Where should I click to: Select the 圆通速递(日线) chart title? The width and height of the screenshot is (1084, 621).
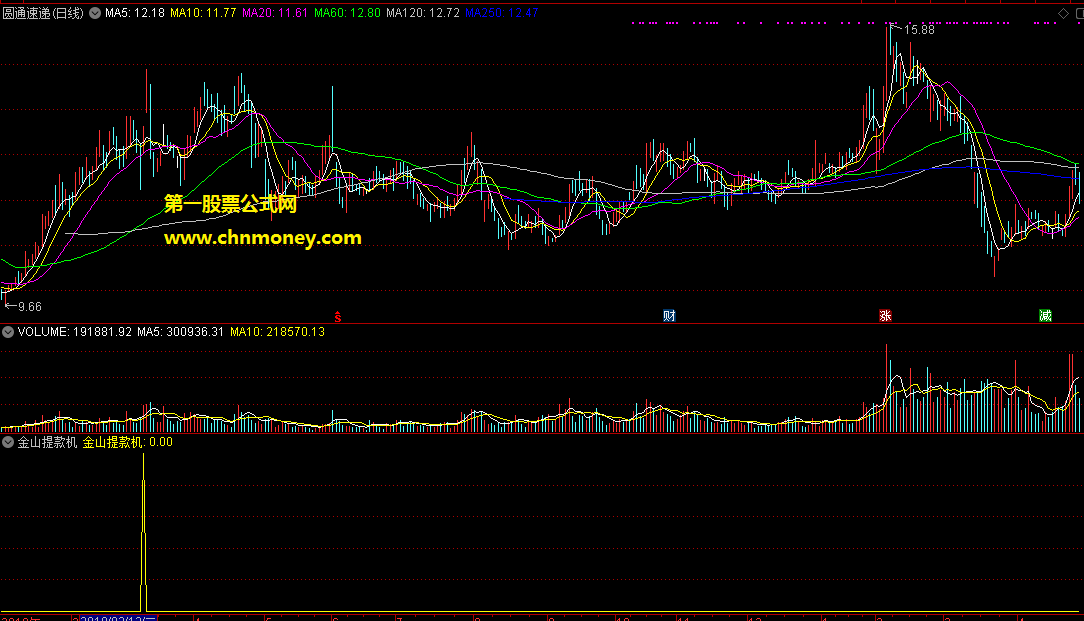(43, 13)
